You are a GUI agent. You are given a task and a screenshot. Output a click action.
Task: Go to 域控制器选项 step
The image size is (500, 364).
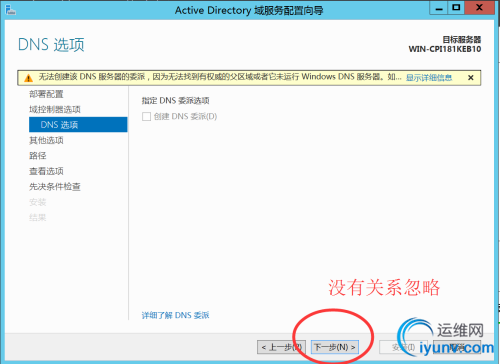point(55,109)
